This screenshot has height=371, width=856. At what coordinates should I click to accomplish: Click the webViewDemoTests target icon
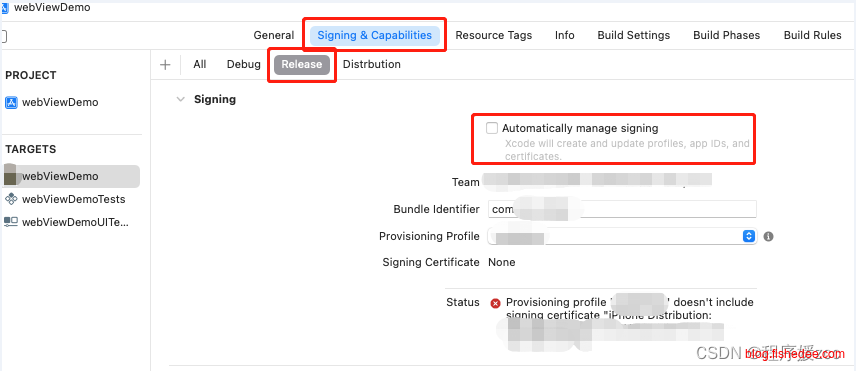[11, 199]
